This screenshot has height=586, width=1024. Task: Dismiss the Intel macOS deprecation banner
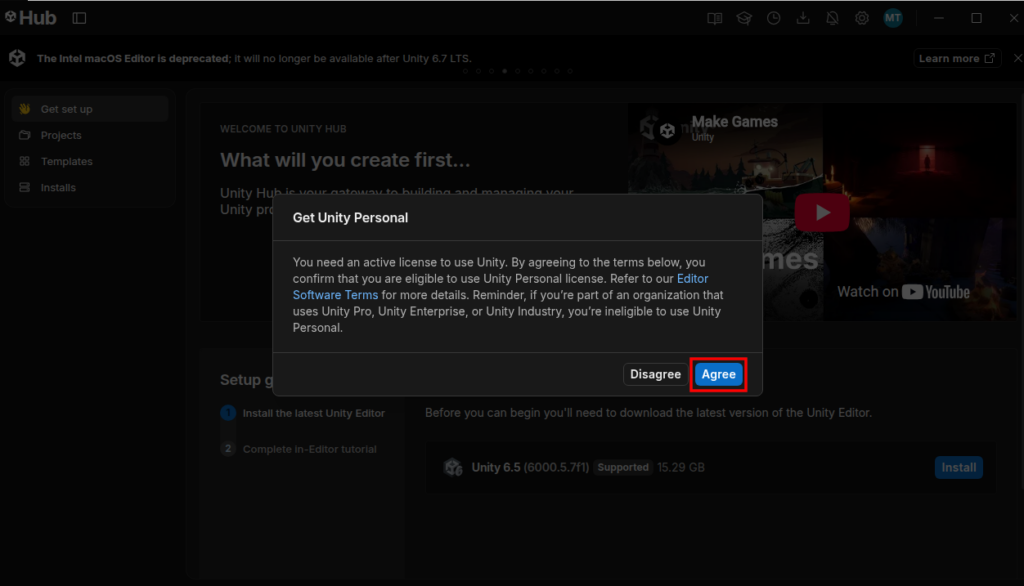coord(1017,58)
